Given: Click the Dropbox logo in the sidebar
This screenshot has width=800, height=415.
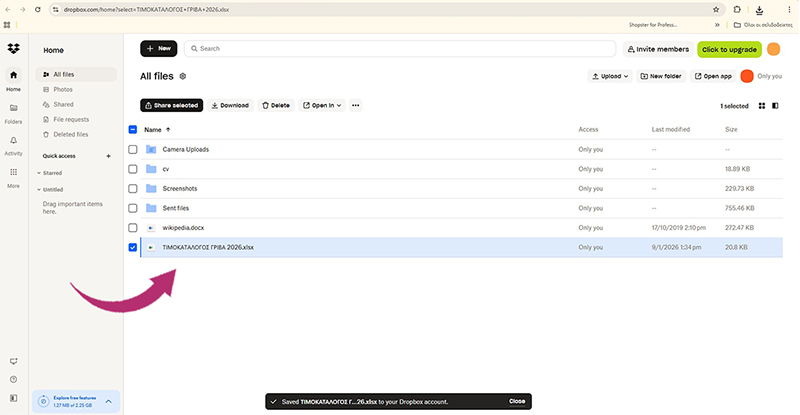Looking at the screenshot, I should pos(13,49).
